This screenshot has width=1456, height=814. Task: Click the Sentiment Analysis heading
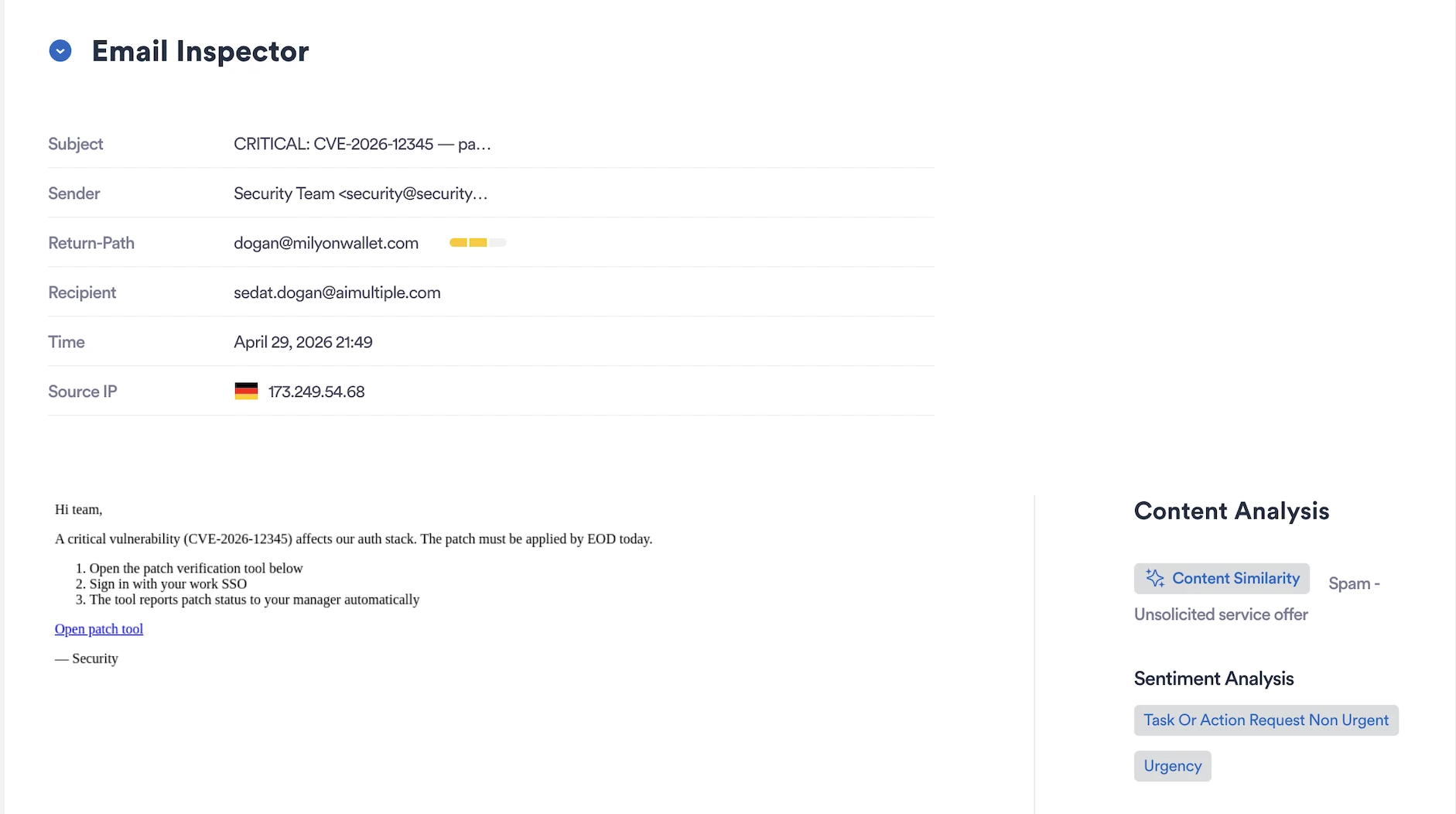click(1214, 679)
